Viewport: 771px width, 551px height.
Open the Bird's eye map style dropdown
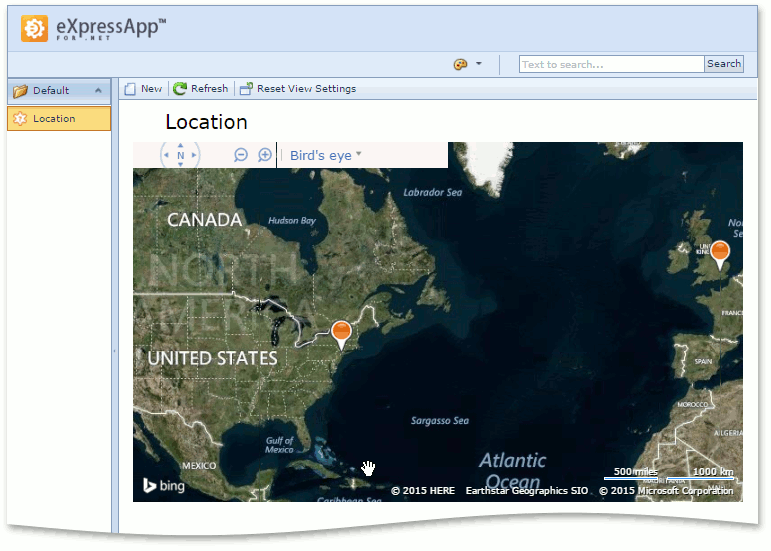[x=326, y=155]
